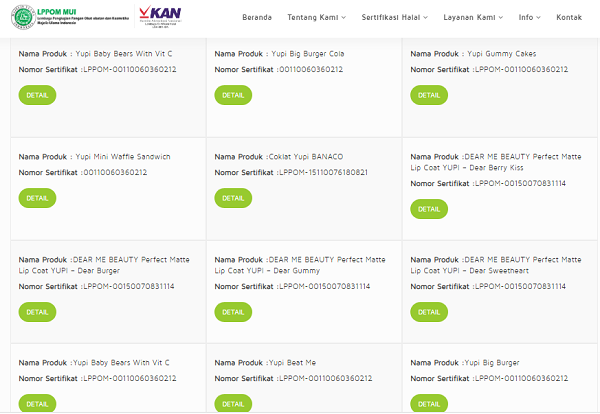View Detail for Dear Sweetheart lip coat
The height and width of the screenshot is (414, 600).
click(429, 312)
